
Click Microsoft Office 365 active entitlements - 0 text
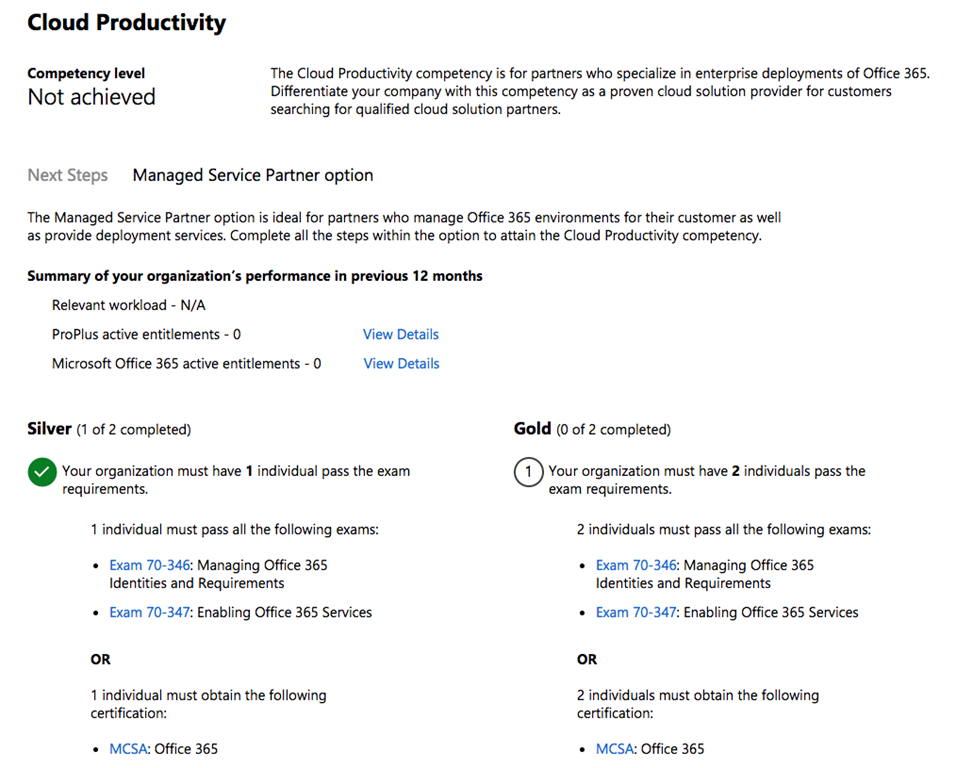click(187, 363)
